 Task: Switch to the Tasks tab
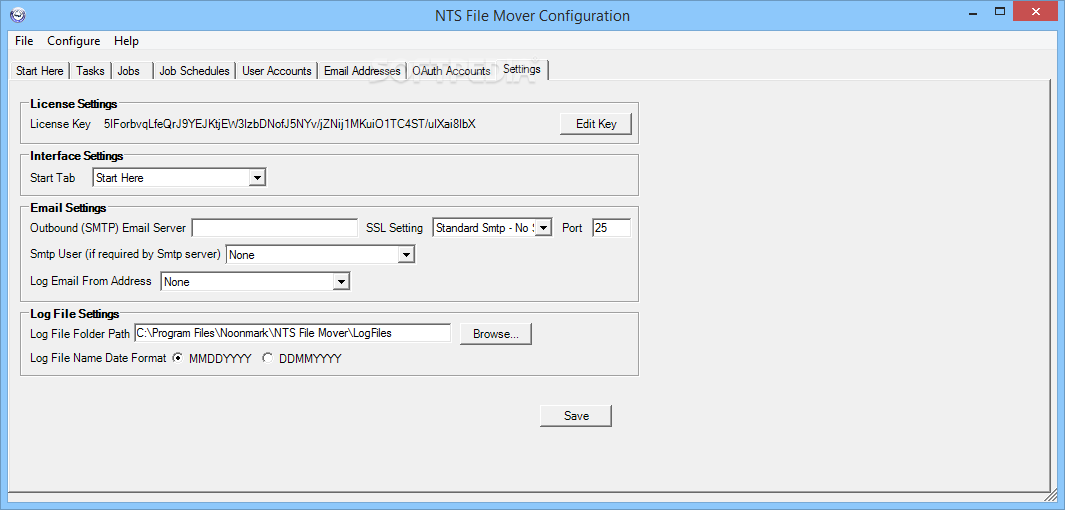click(x=90, y=71)
